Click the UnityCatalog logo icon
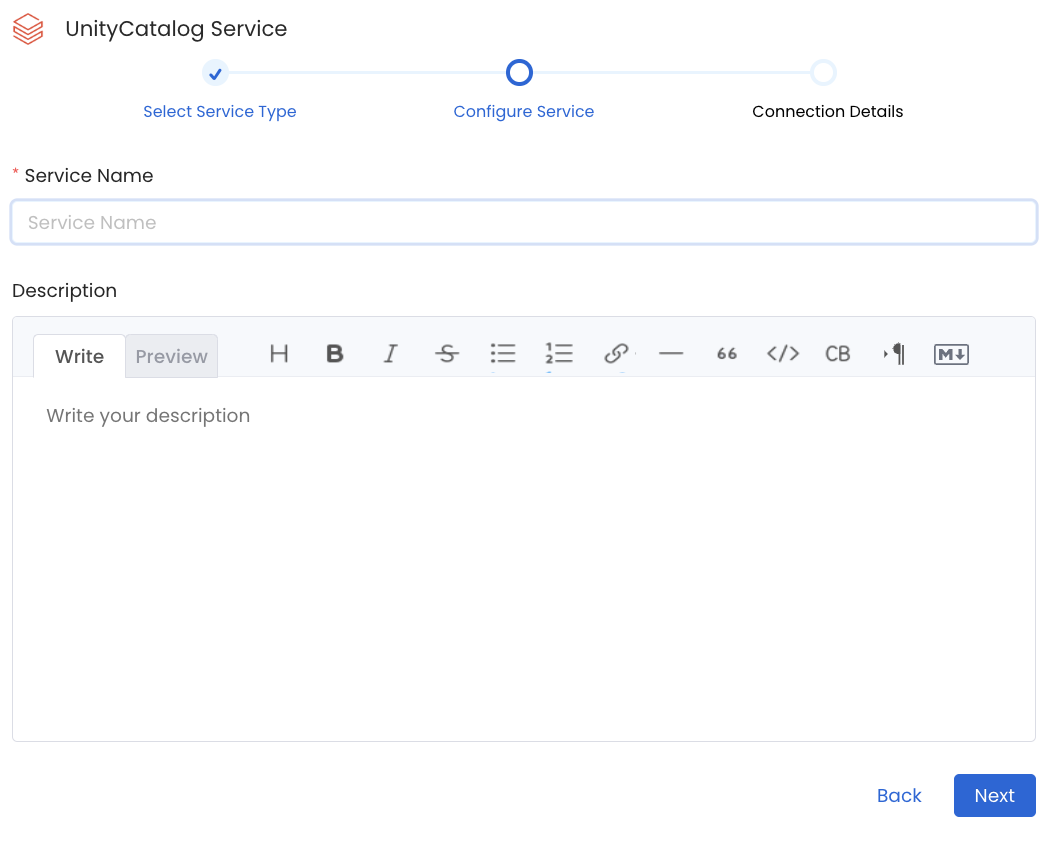Screen dimensions: 1056x848 [28, 28]
